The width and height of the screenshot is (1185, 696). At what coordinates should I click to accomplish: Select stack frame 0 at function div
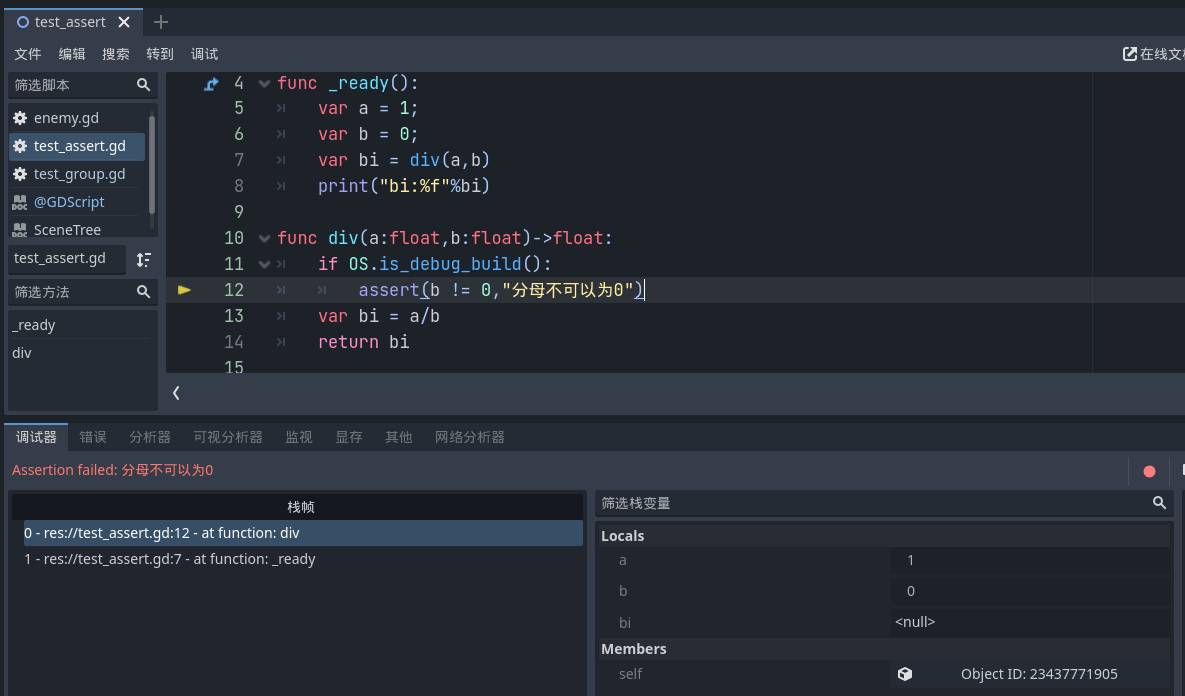(303, 533)
